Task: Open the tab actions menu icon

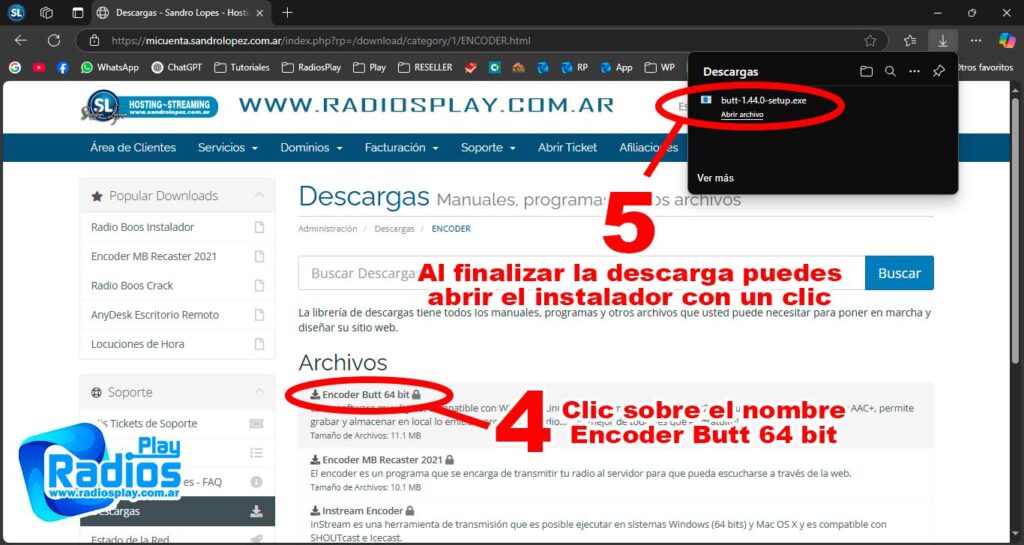Action: 78,12
